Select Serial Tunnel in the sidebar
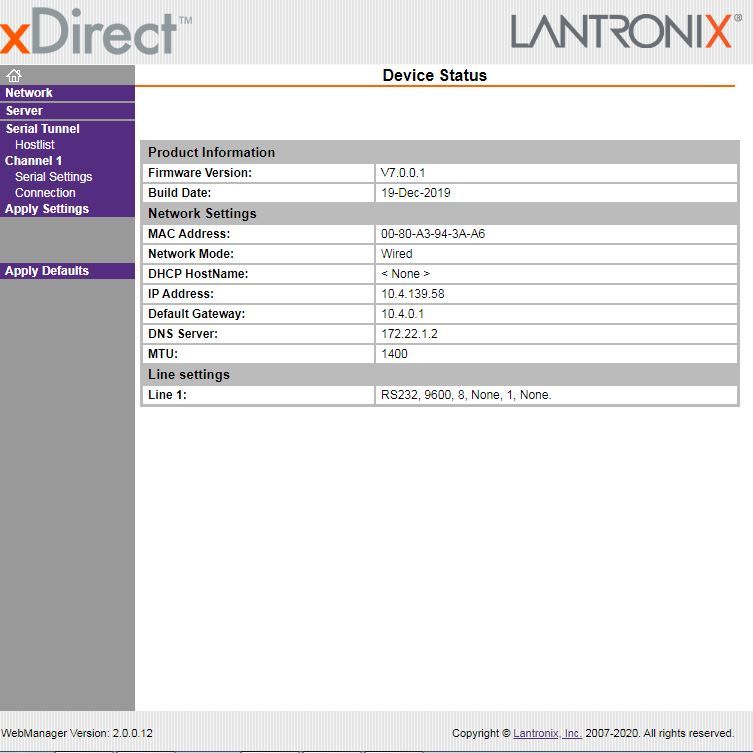The image size is (753, 753). [43, 129]
